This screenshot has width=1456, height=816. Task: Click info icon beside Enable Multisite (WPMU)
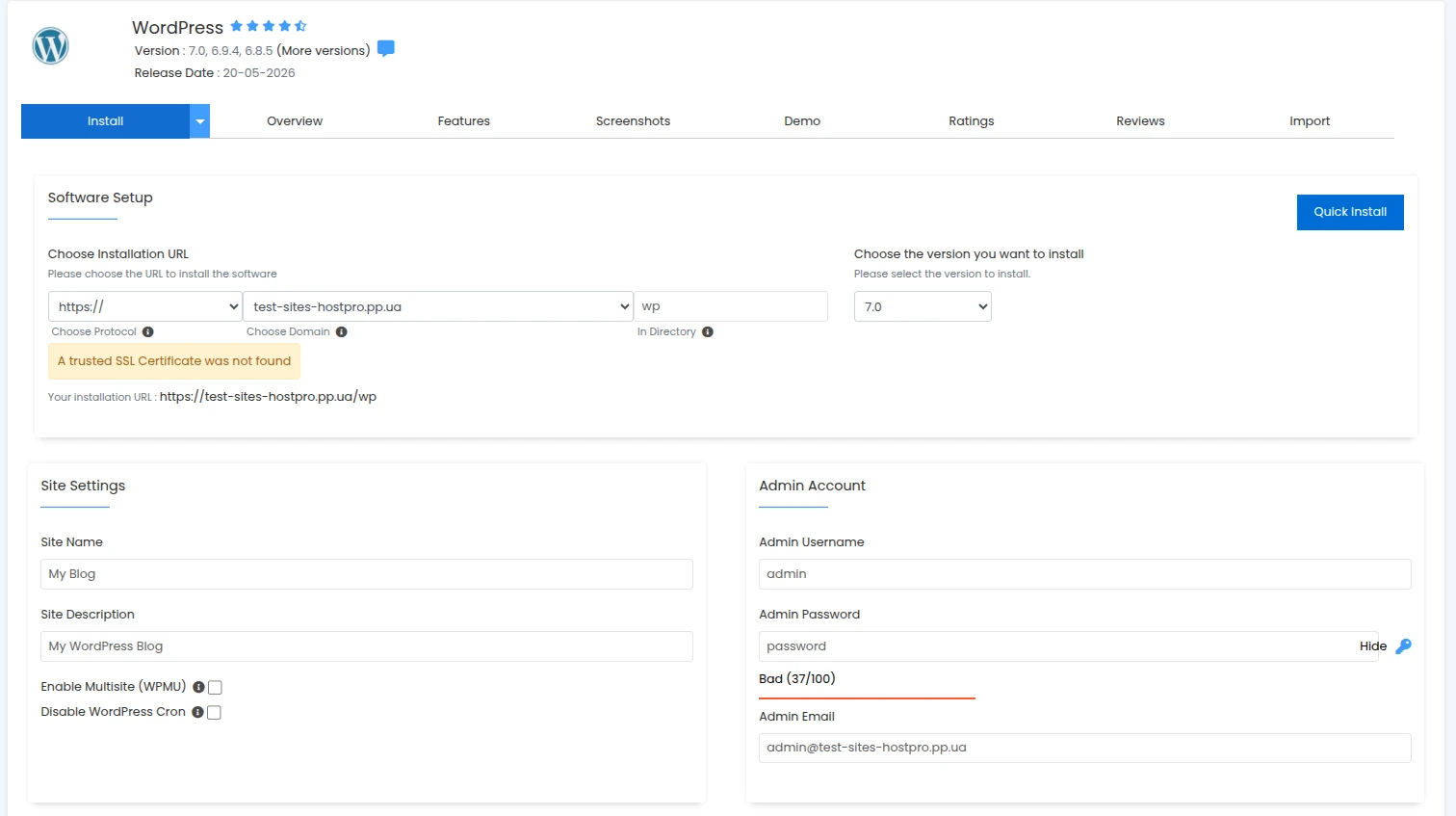click(x=198, y=687)
